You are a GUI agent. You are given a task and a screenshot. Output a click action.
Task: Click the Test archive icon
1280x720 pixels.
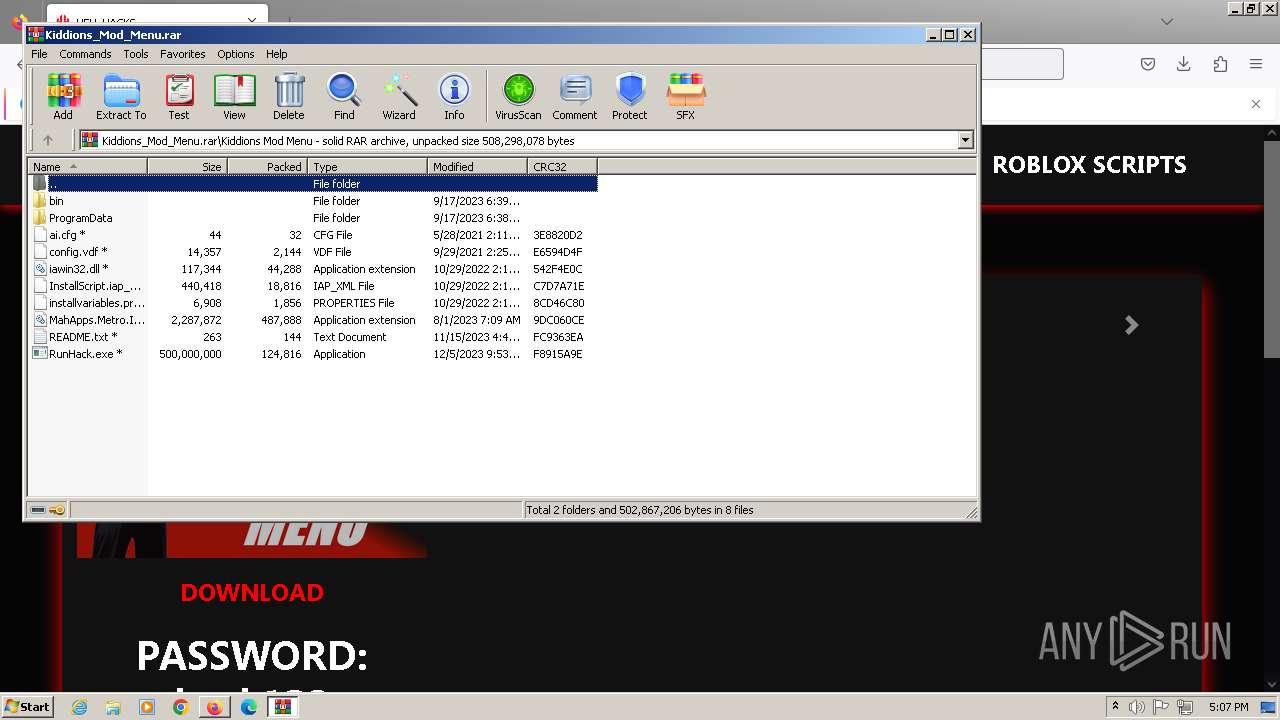pos(179,97)
